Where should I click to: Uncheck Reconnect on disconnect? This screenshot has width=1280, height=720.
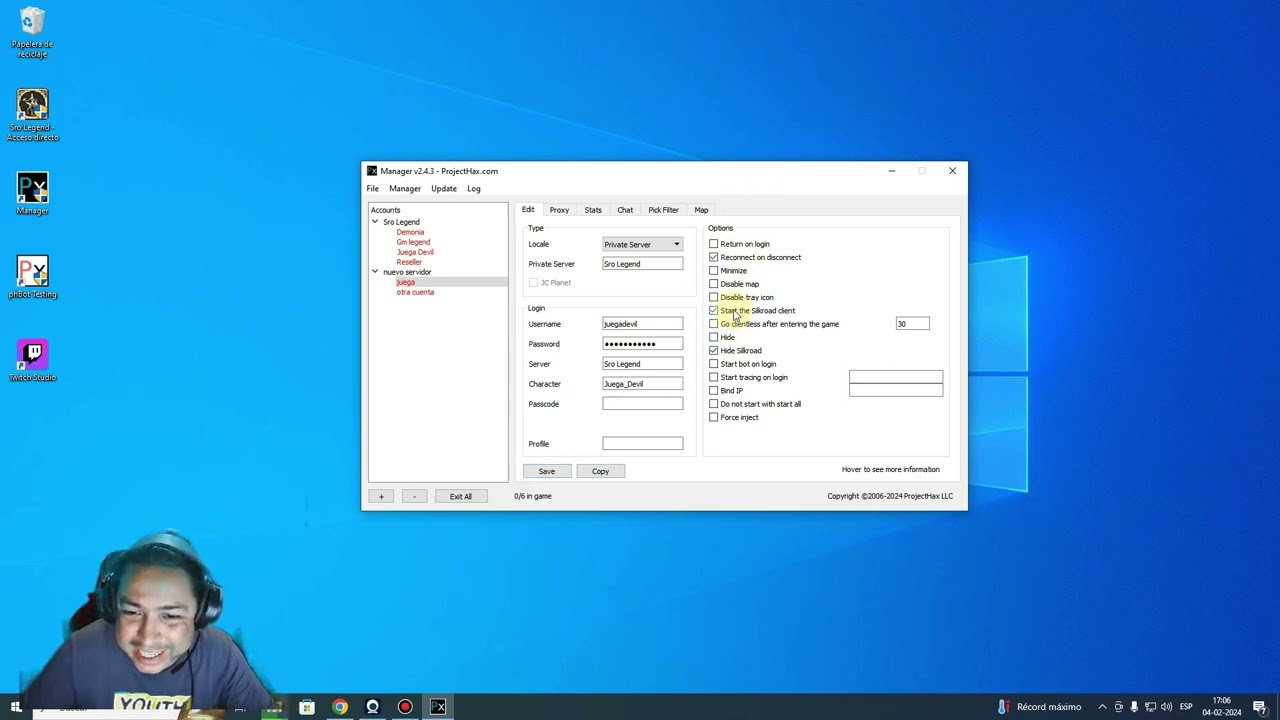713,257
